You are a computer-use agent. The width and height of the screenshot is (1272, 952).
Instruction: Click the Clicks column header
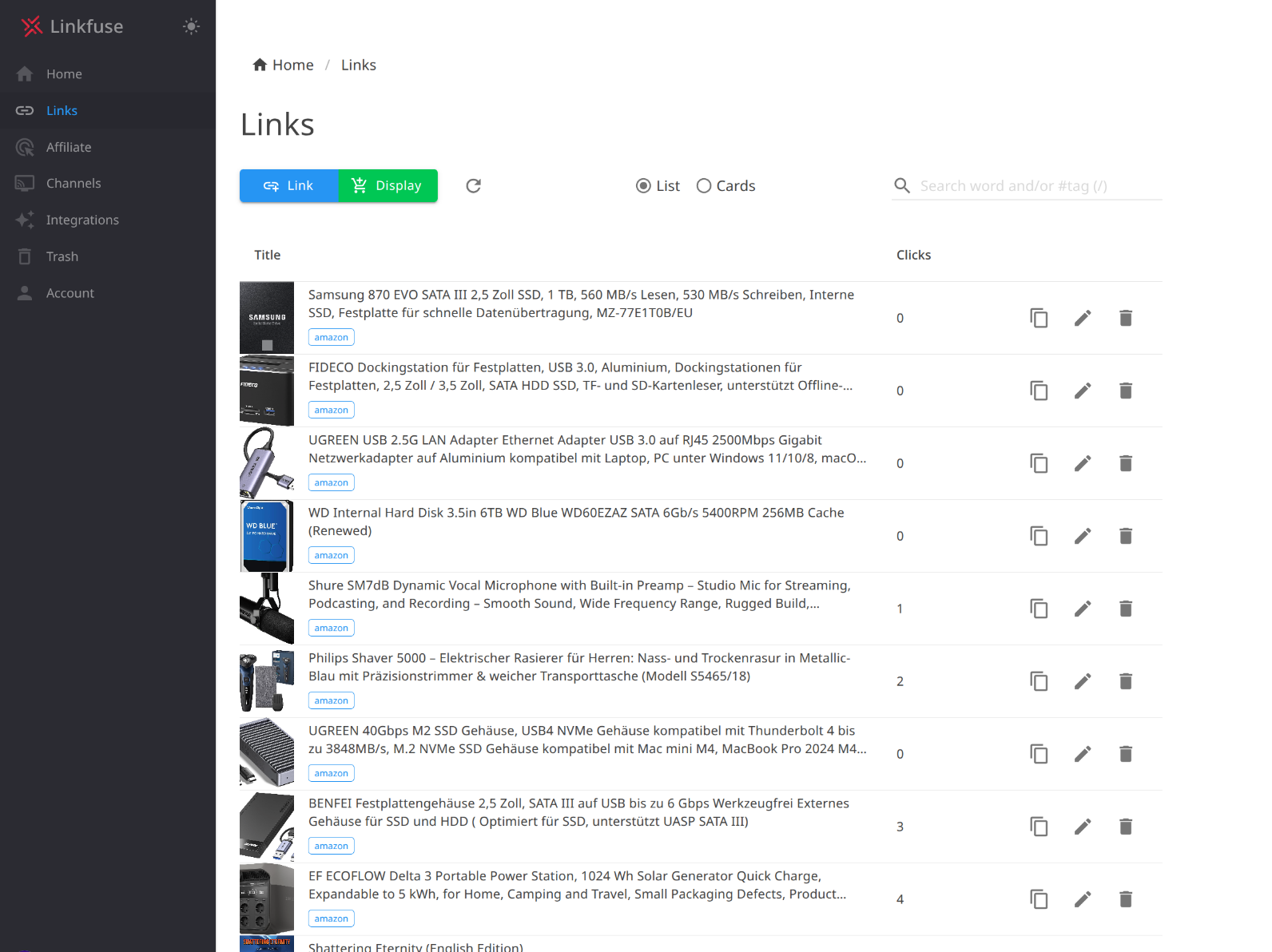[913, 255]
